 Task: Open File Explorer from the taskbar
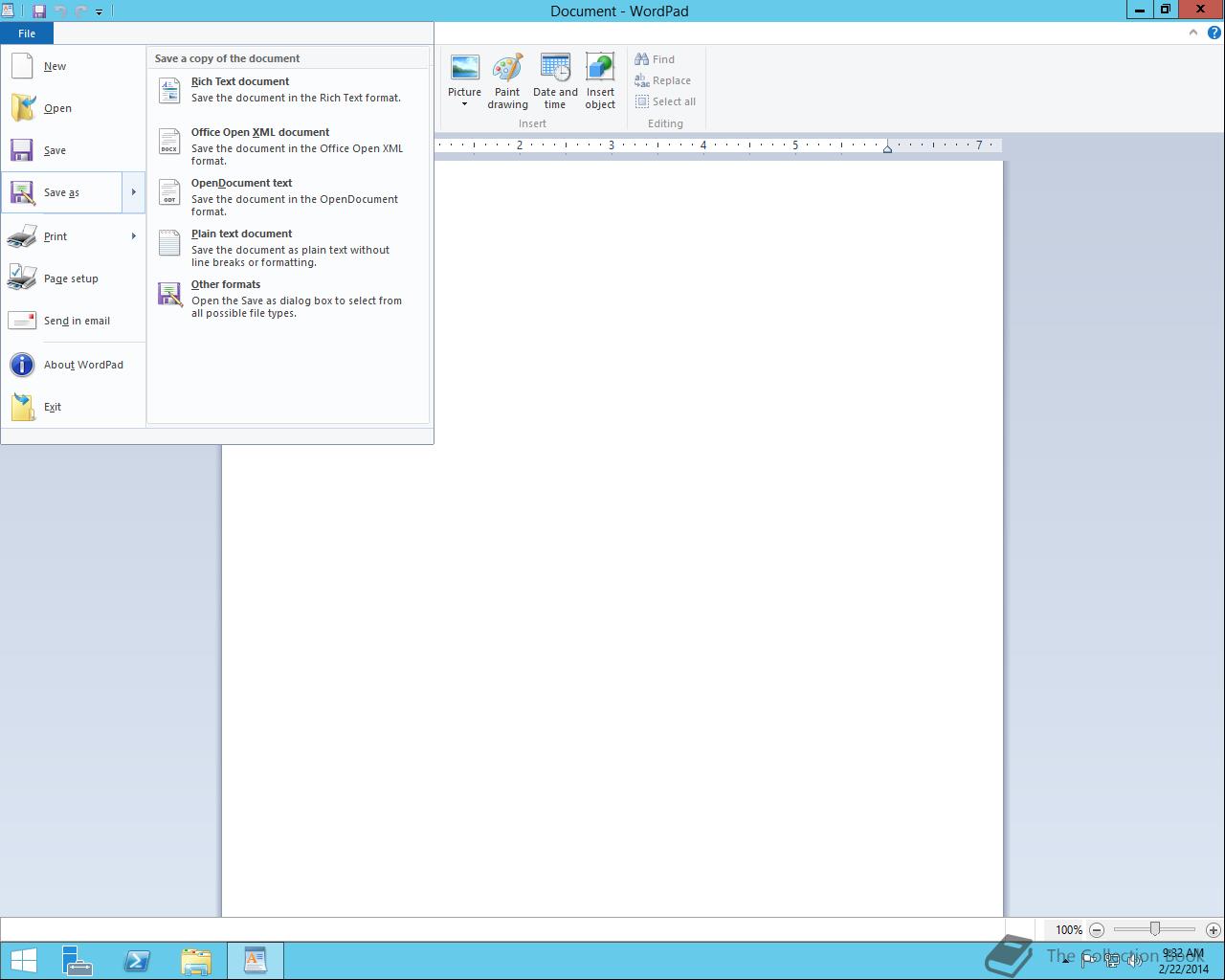(x=196, y=961)
